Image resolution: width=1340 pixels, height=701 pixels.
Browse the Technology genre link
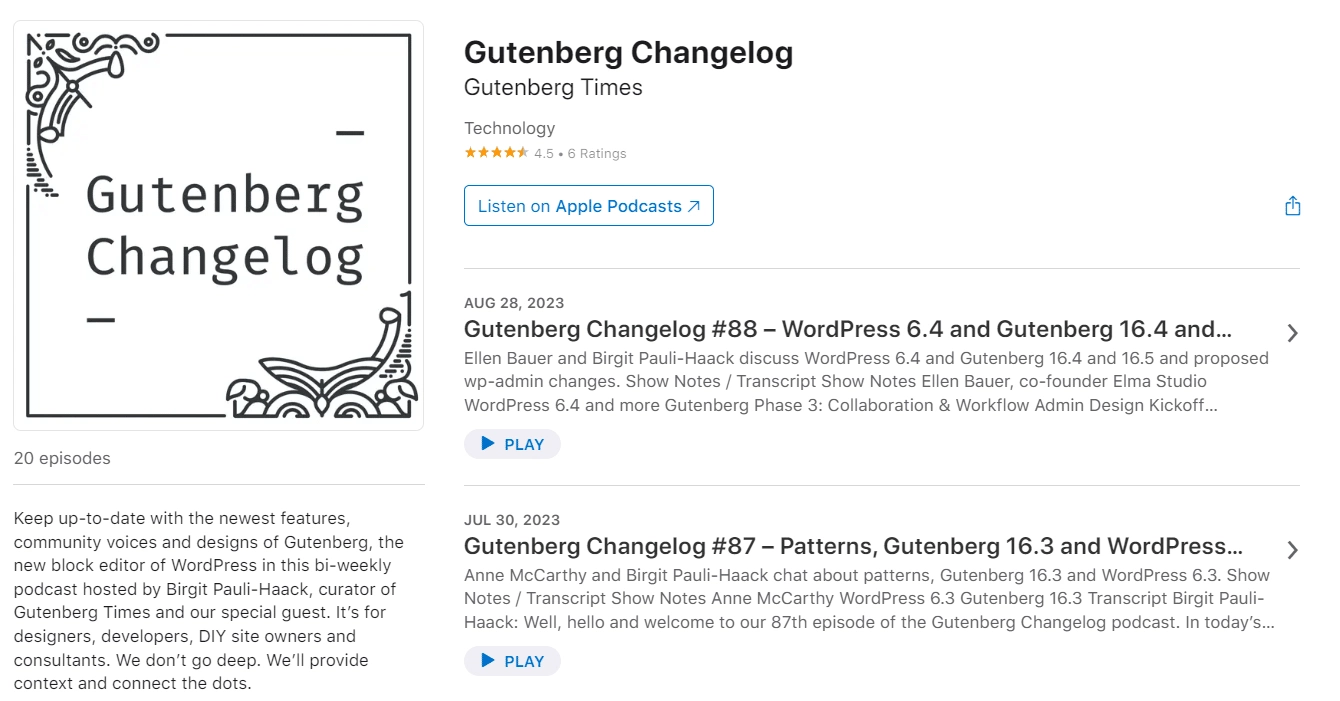coord(509,128)
